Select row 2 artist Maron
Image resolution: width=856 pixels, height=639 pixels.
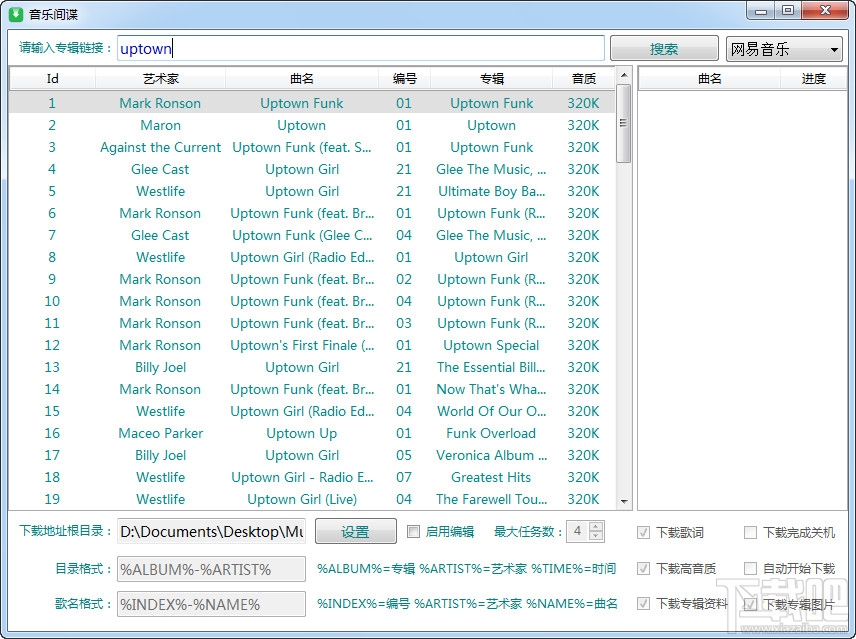(160, 125)
